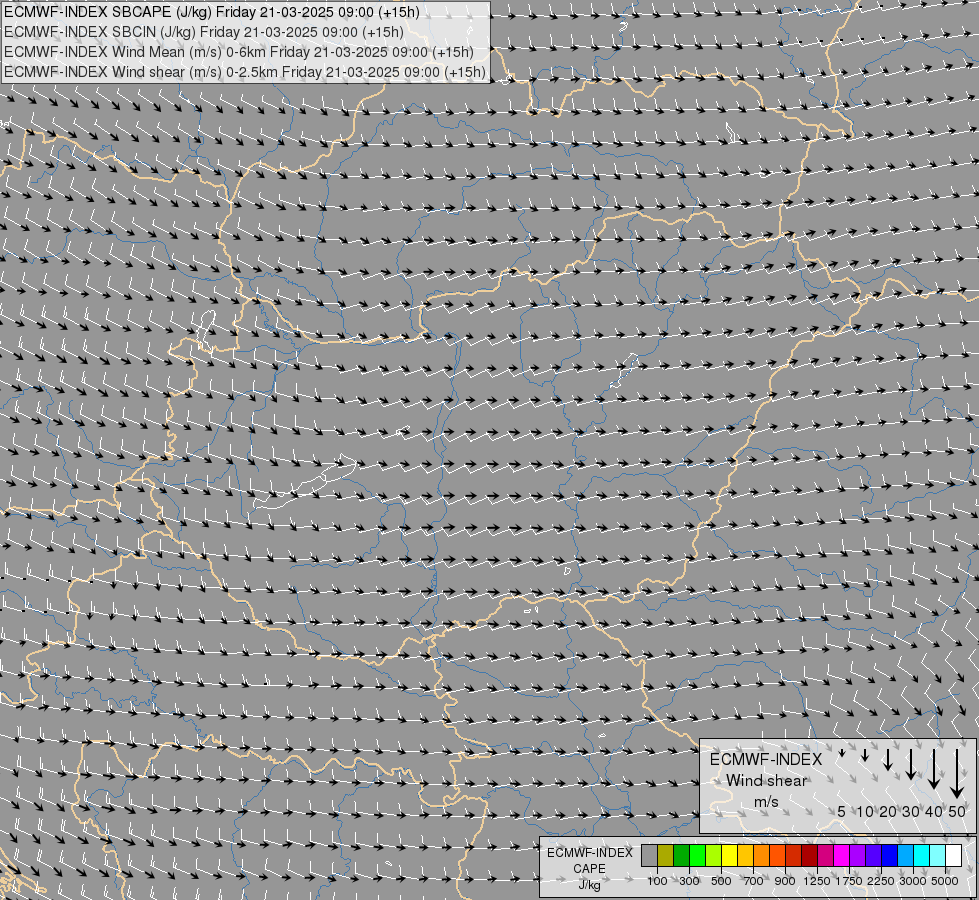The image size is (979, 900).
Task: Click the CAPE scale value 5000
Action: point(945,881)
